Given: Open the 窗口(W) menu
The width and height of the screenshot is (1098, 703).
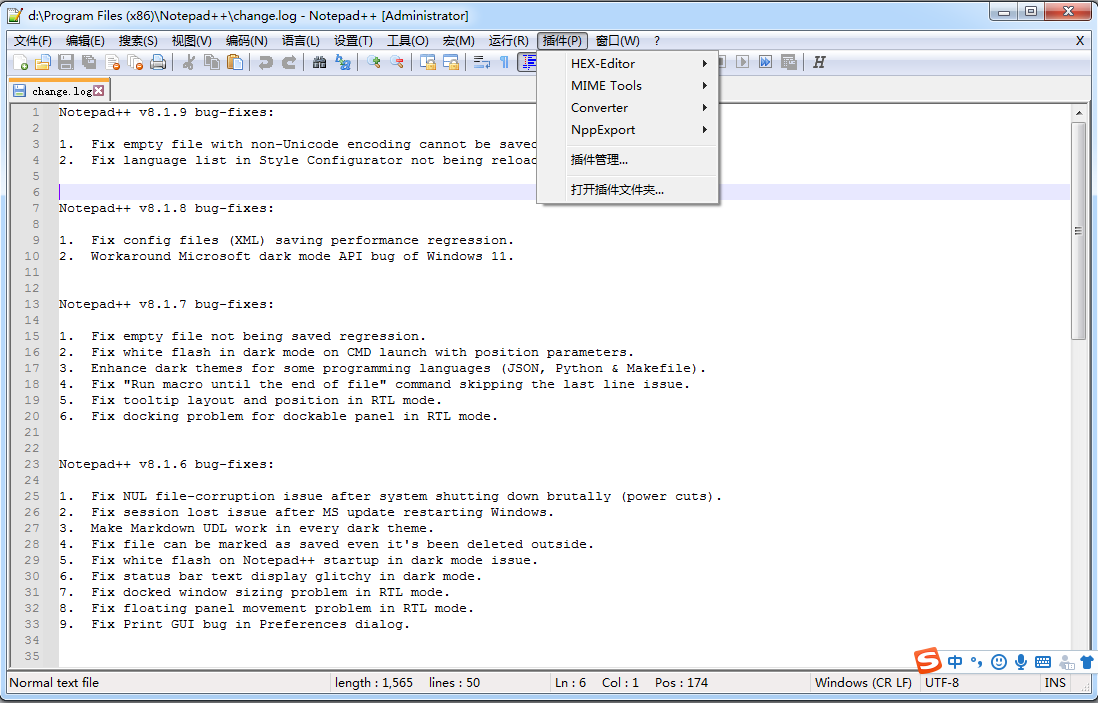Looking at the screenshot, I should (x=617, y=41).
